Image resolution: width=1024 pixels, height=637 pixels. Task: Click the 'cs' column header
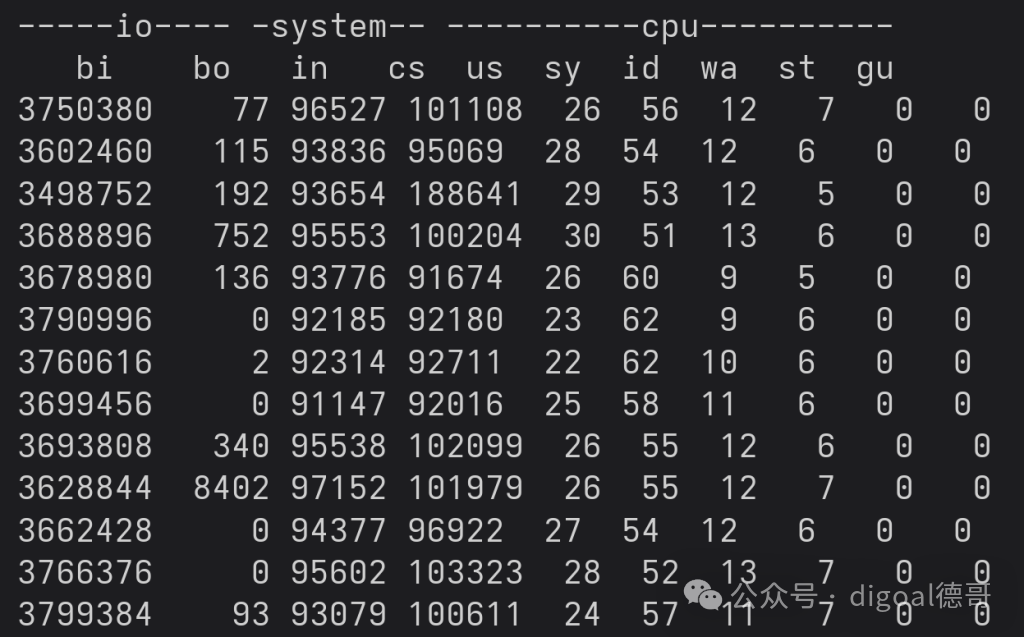(407, 69)
